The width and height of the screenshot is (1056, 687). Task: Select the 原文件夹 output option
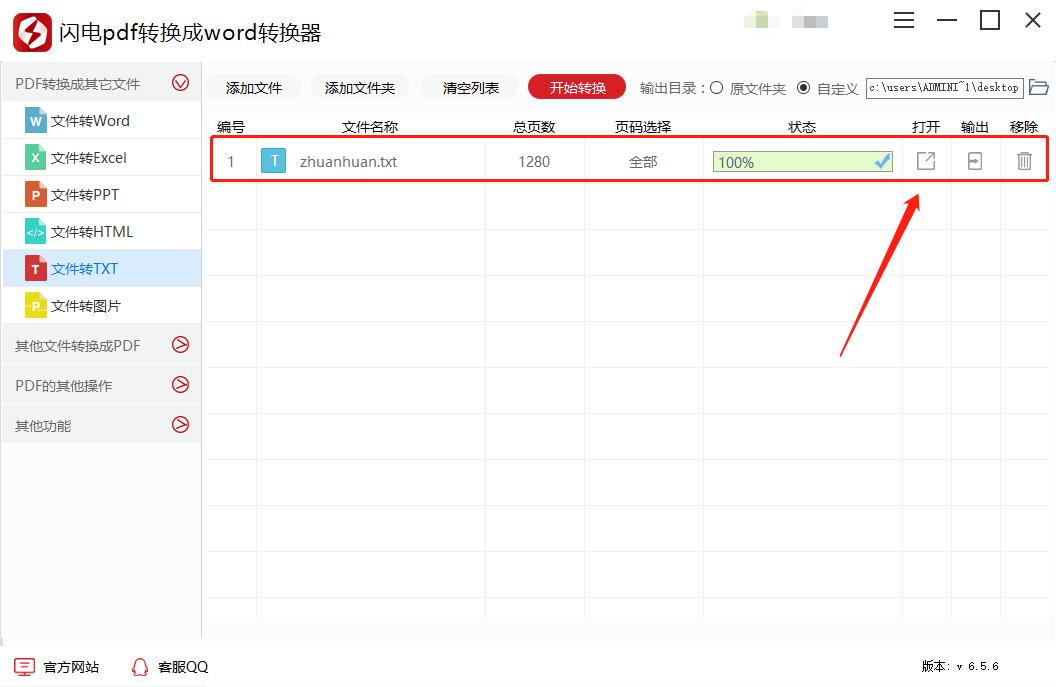point(715,87)
